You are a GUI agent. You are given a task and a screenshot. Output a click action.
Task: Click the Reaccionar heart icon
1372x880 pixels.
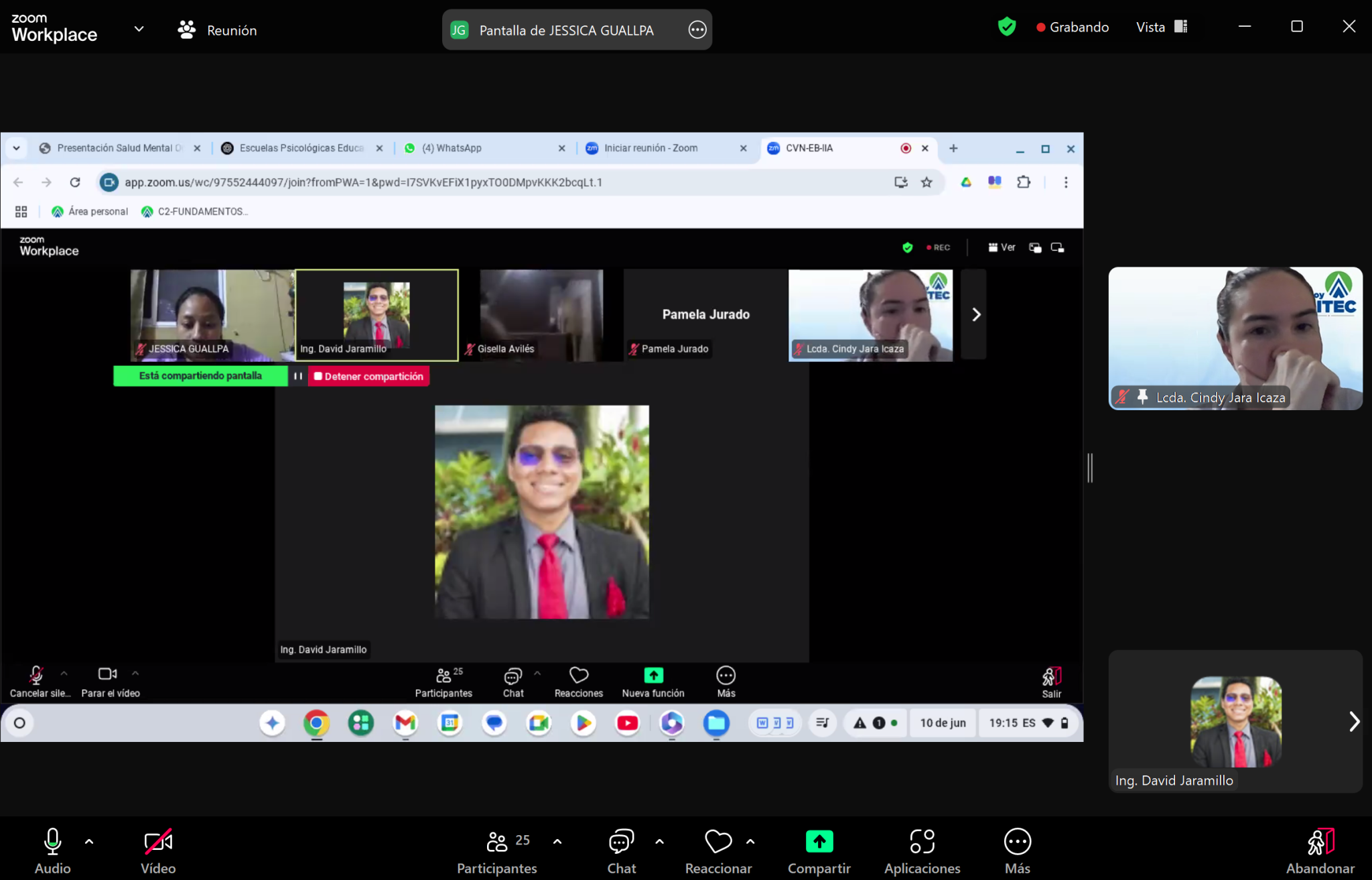coord(718,842)
